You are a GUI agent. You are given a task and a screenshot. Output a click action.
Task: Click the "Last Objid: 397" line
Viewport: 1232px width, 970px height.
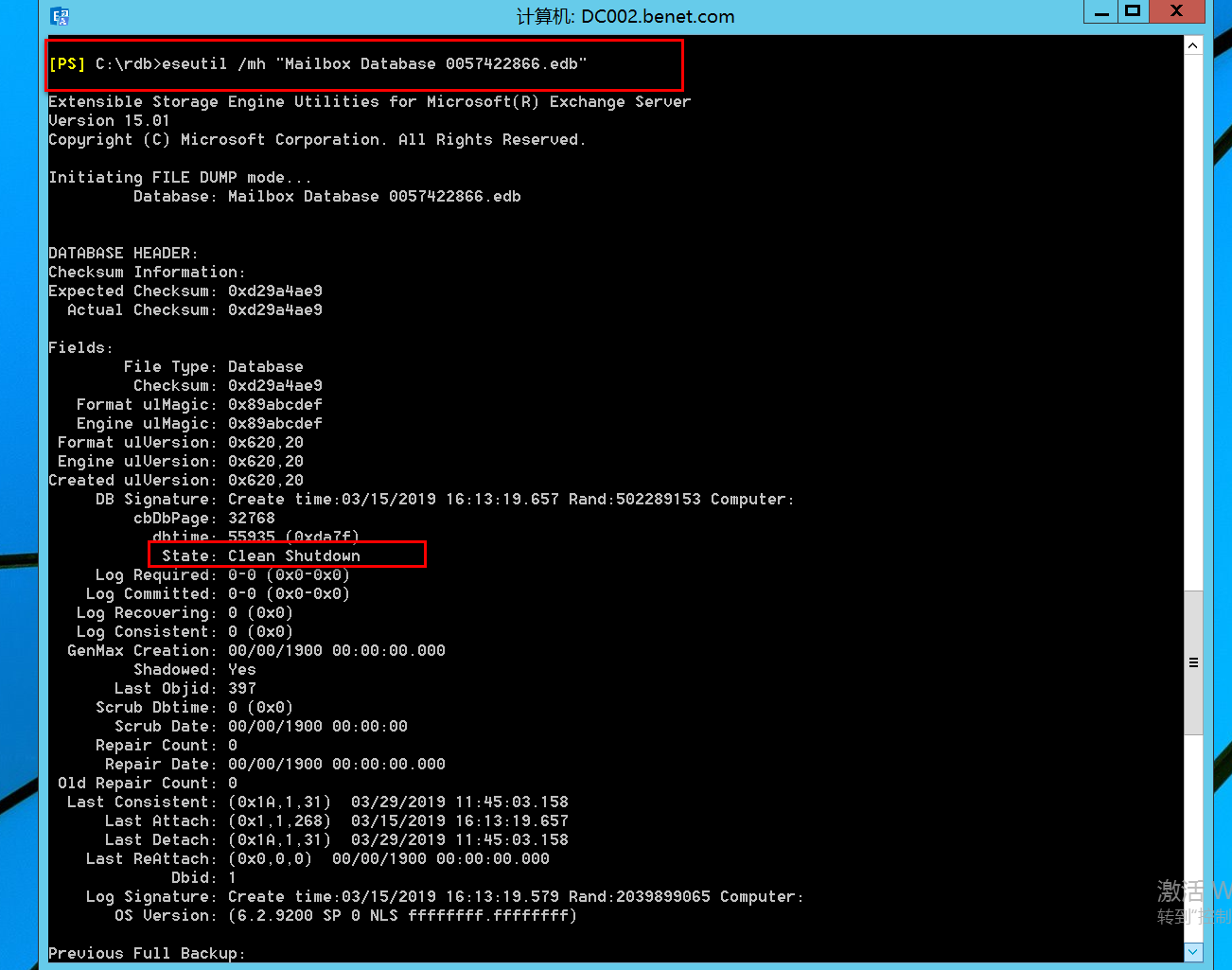tap(185, 688)
